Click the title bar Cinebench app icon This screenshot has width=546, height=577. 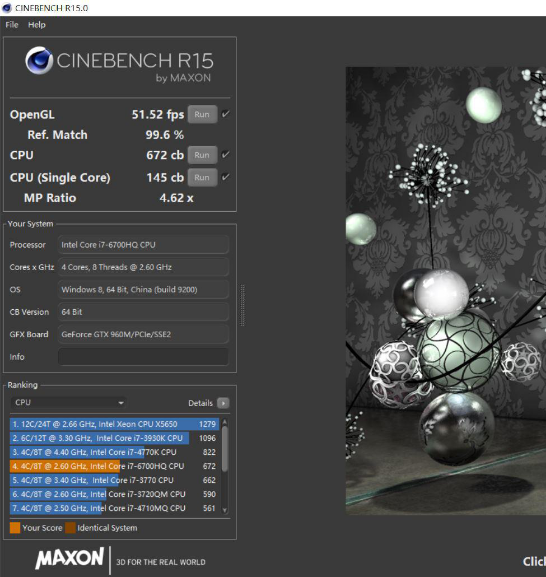pos(7,8)
